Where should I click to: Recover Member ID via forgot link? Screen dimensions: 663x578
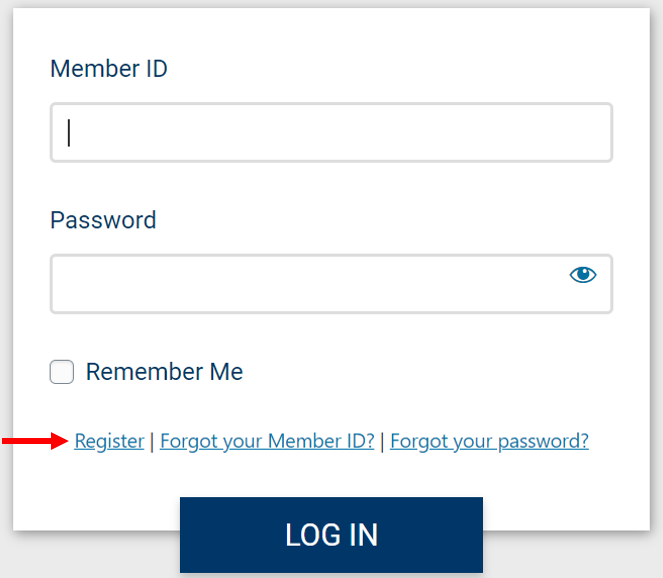267,441
